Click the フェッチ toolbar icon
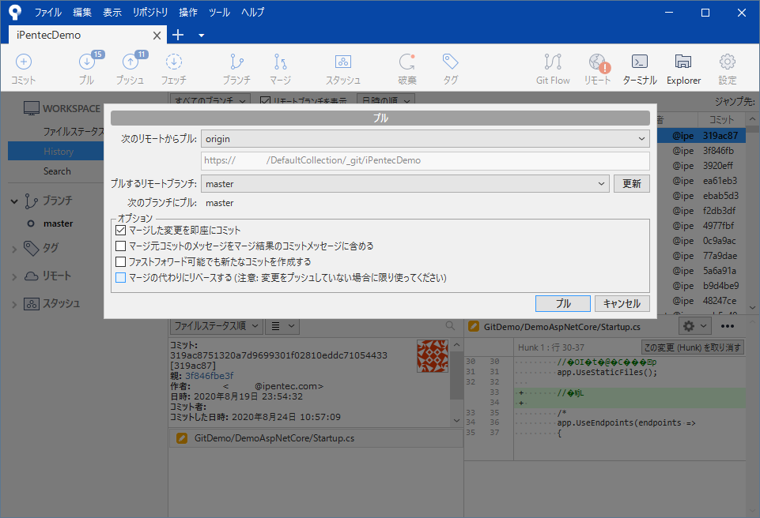The width and height of the screenshot is (760, 518). tap(174, 69)
